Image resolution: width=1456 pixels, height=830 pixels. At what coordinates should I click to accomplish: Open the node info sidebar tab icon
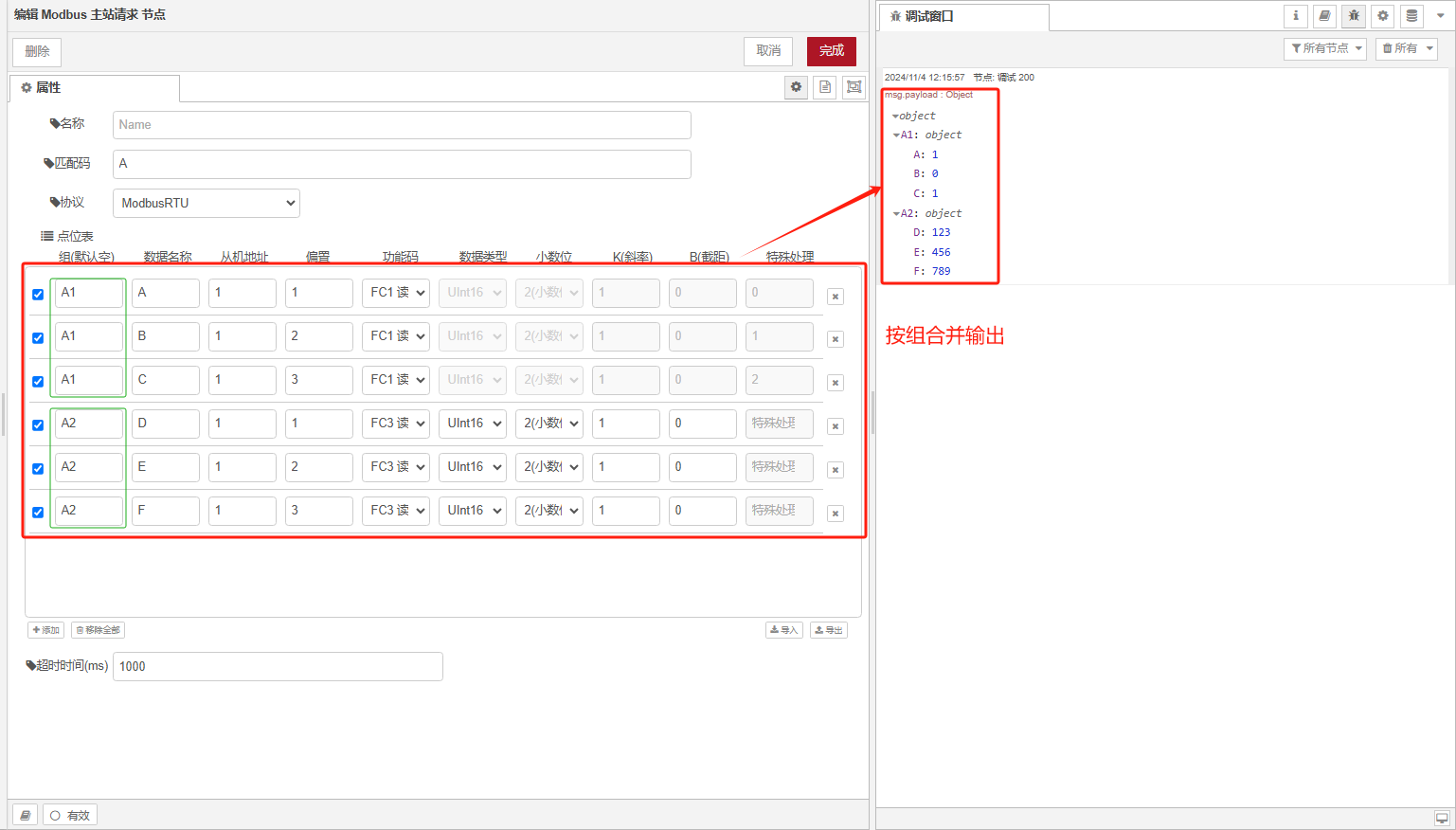(1296, 16)
